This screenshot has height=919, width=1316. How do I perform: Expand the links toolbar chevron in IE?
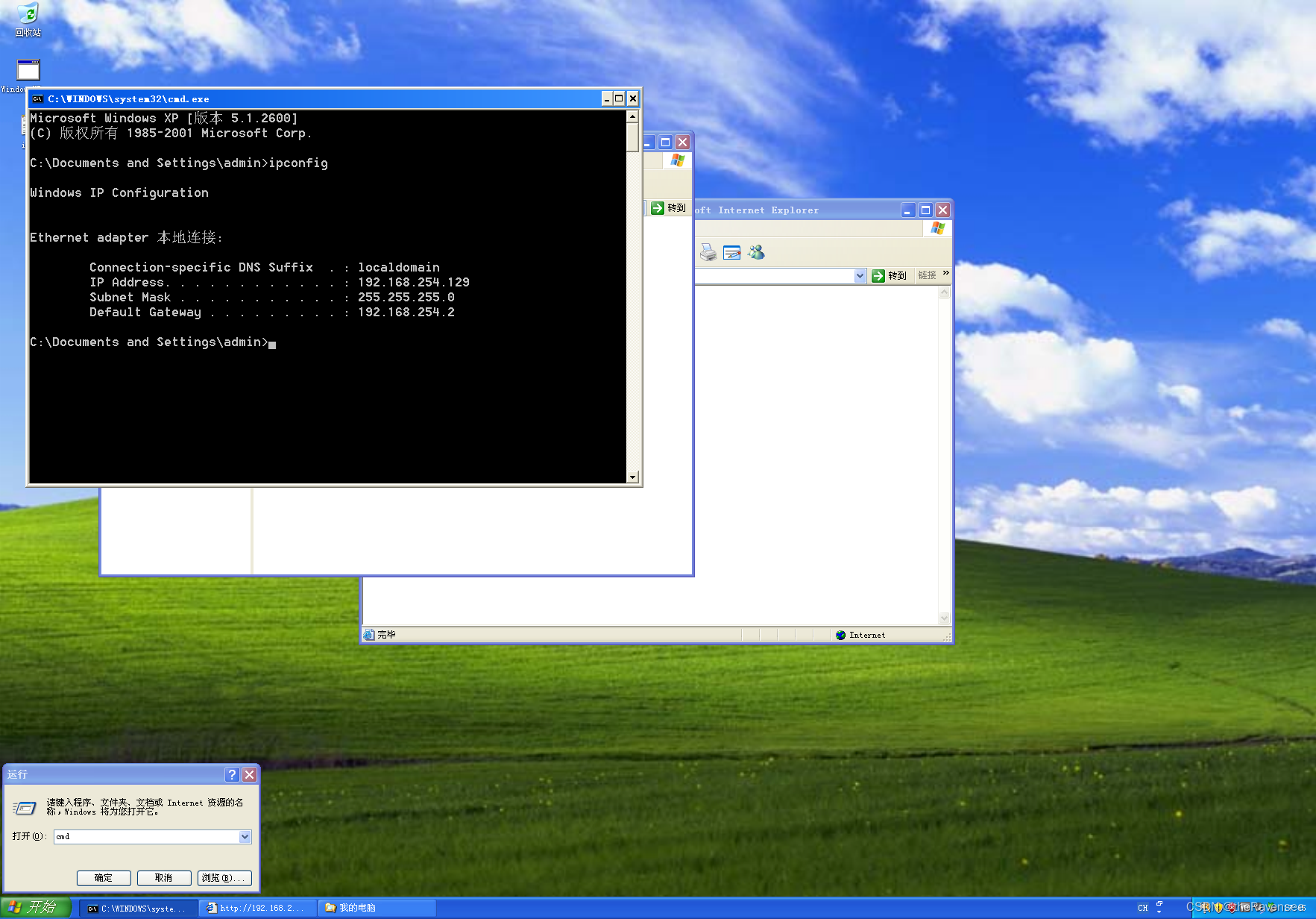(945, 273)
